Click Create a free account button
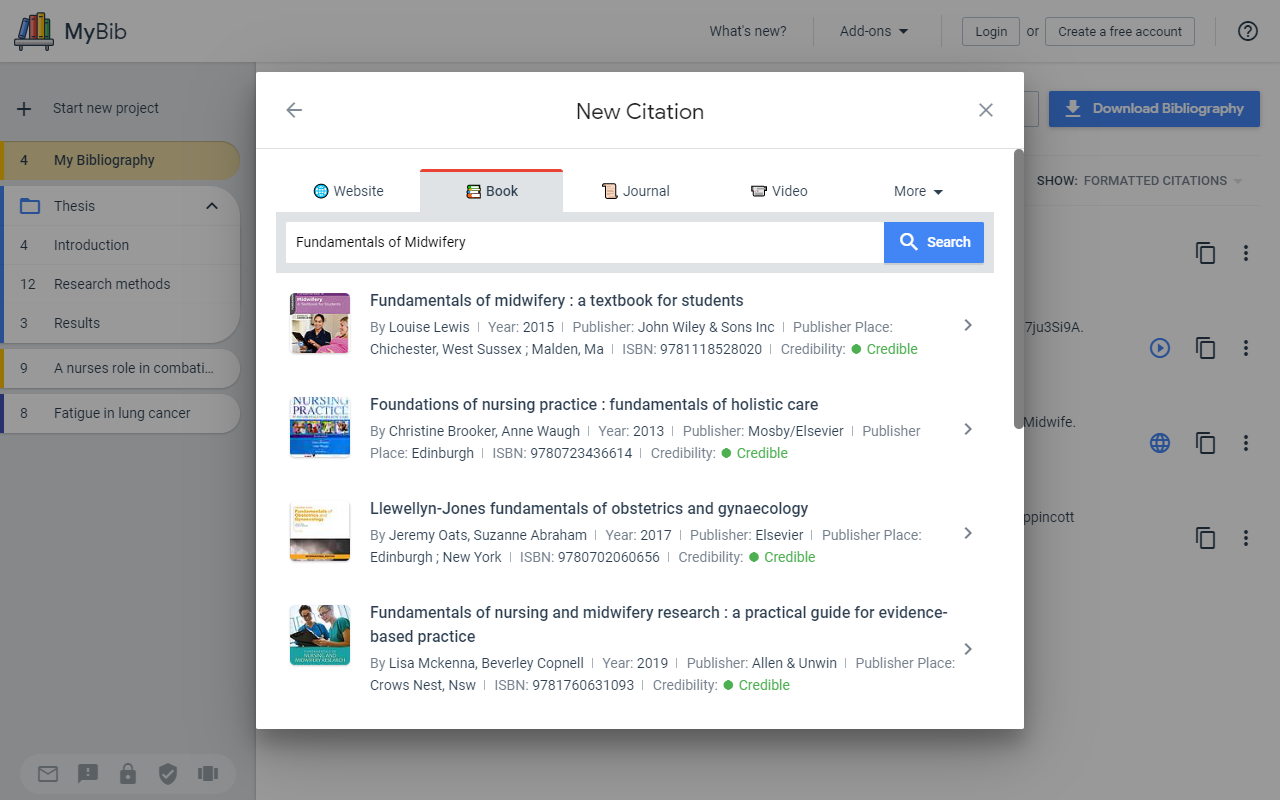This screenshot has height=800, width=1280. 1120,31
